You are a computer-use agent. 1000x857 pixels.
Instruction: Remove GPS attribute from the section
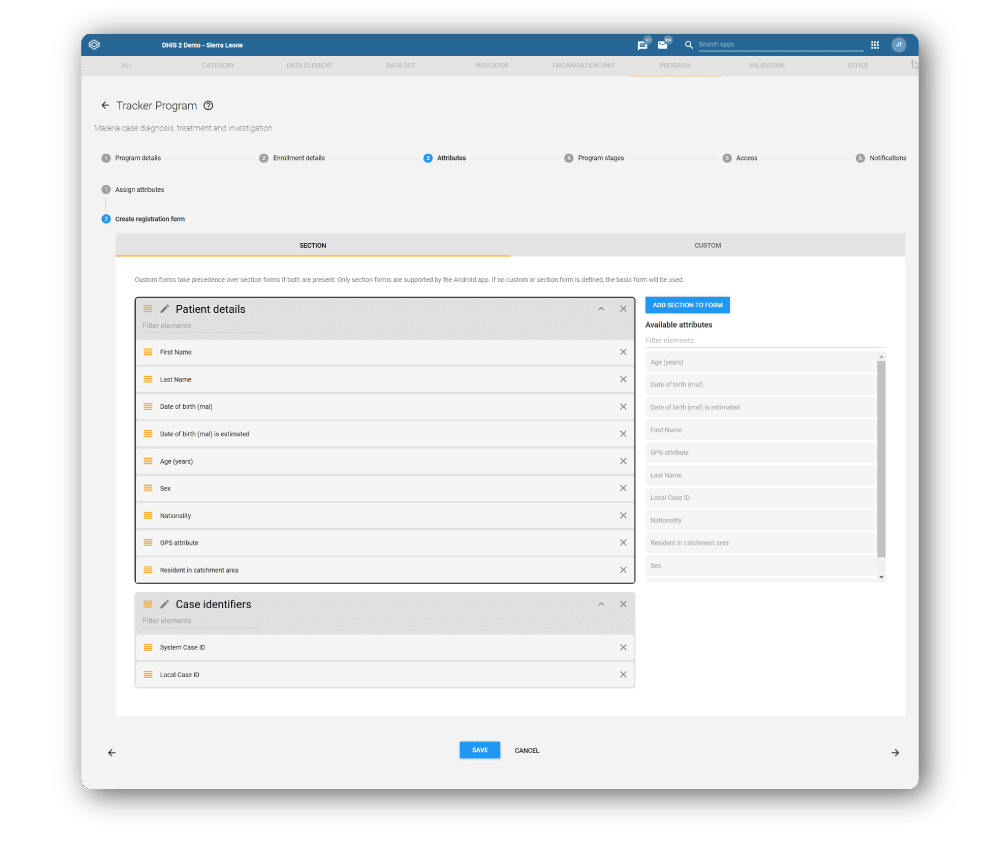click(x=623, y=543)
